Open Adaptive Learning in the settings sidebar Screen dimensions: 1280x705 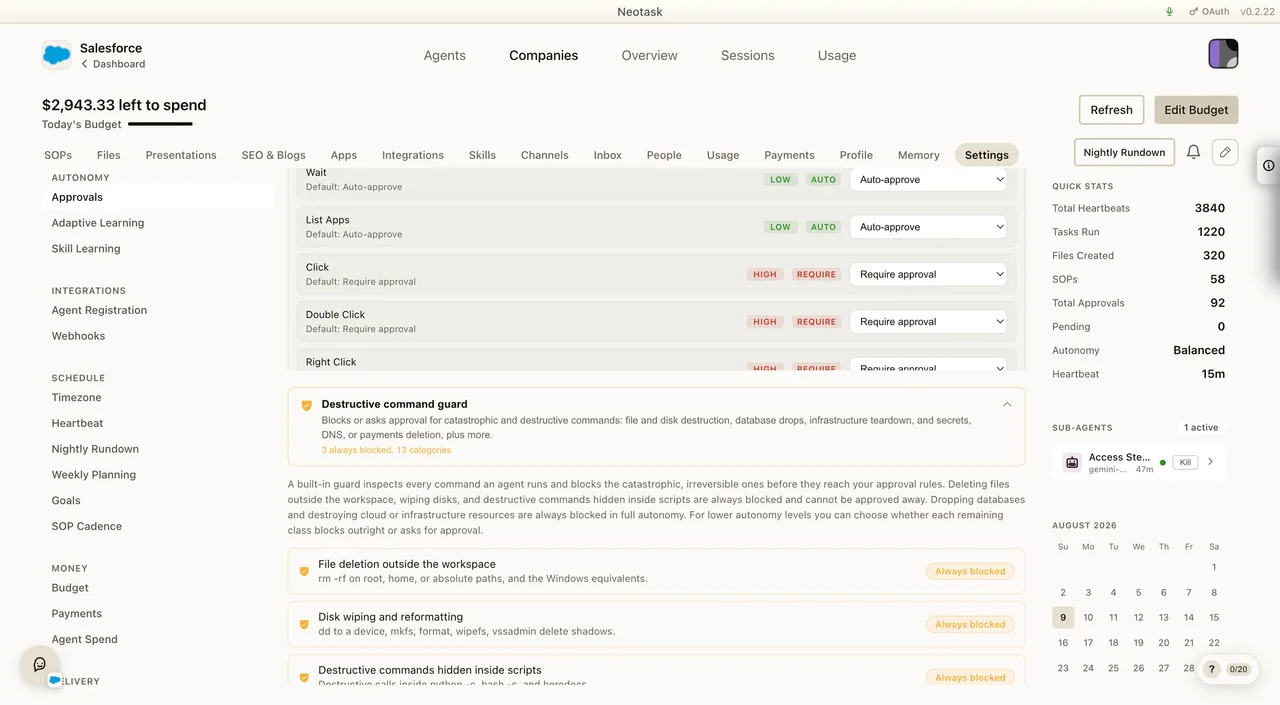(98, 223)
